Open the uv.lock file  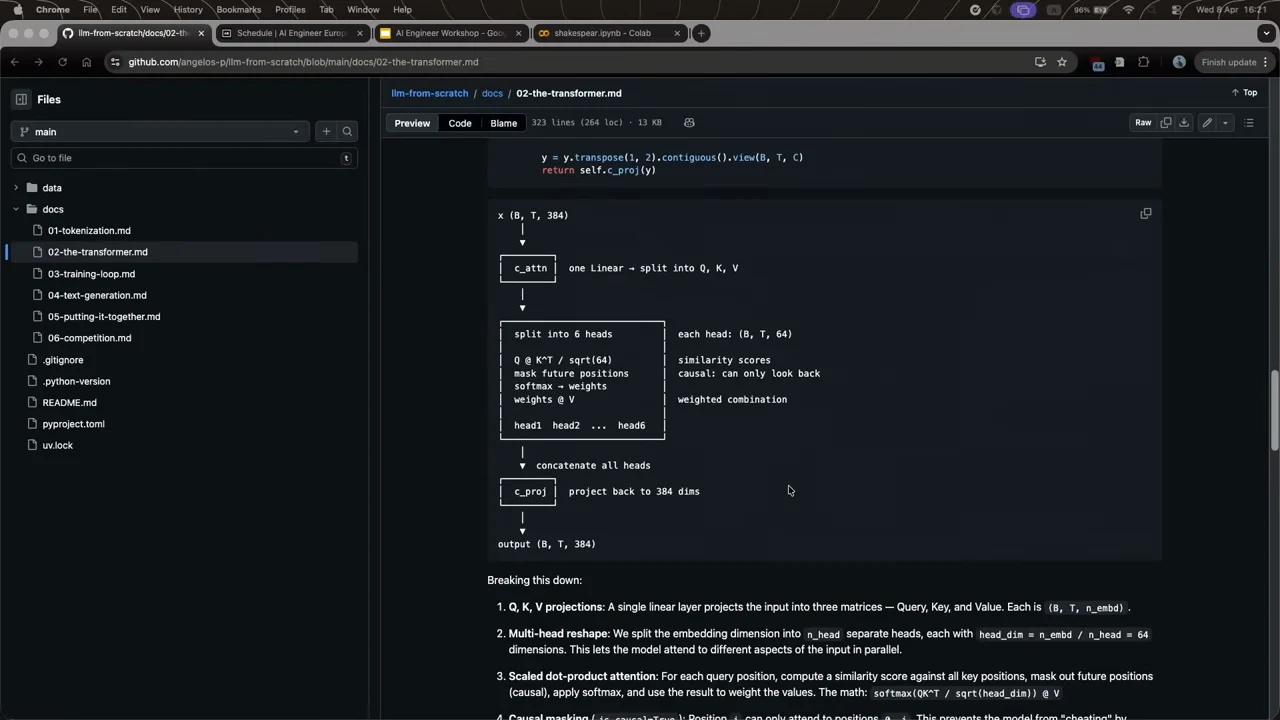57,445
